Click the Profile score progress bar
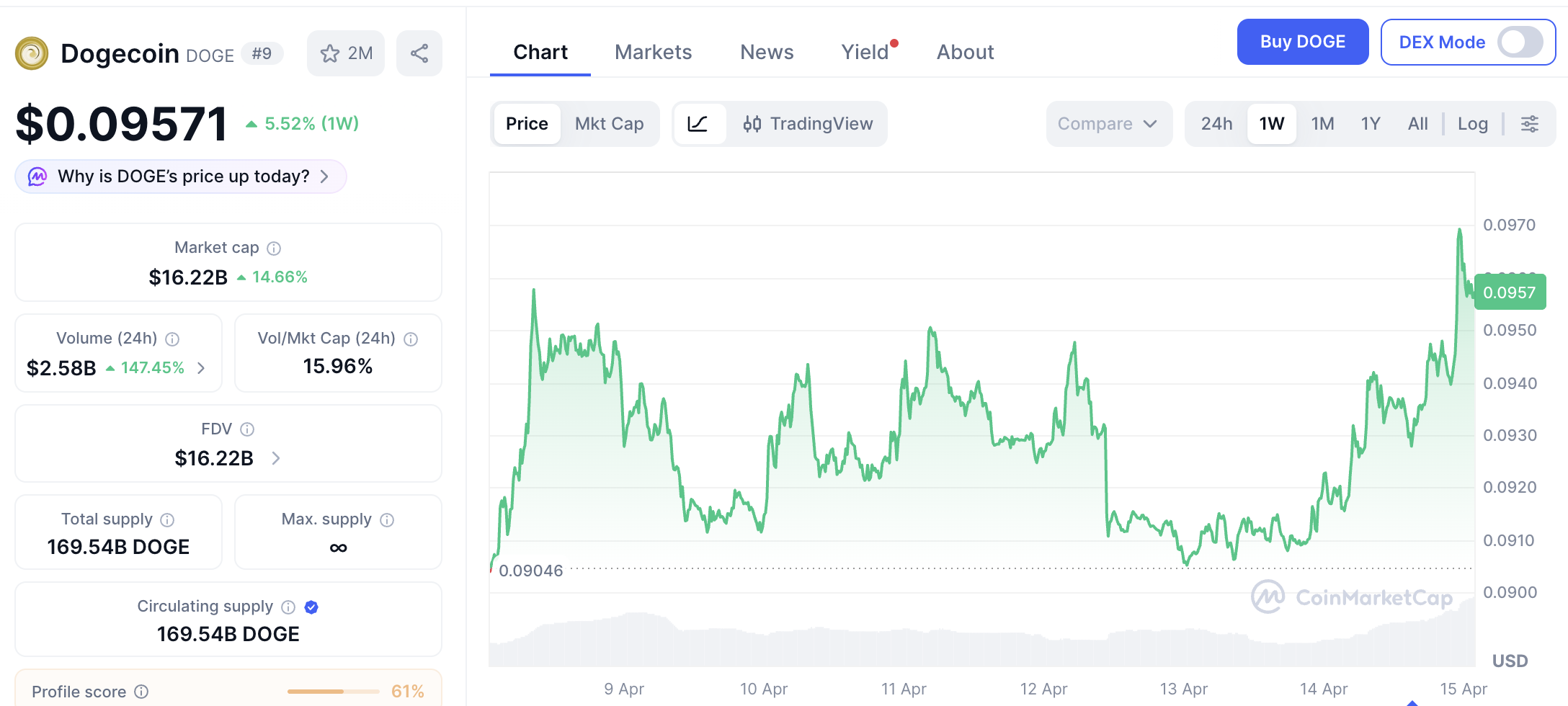The height and width of the screenshot is (706, 1568). [333, 692]
